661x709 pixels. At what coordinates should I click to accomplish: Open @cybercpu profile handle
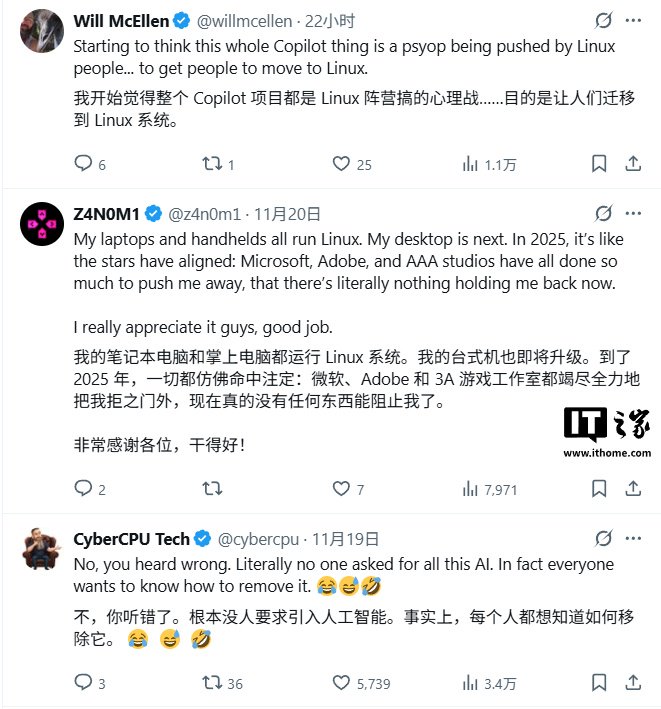258,539
